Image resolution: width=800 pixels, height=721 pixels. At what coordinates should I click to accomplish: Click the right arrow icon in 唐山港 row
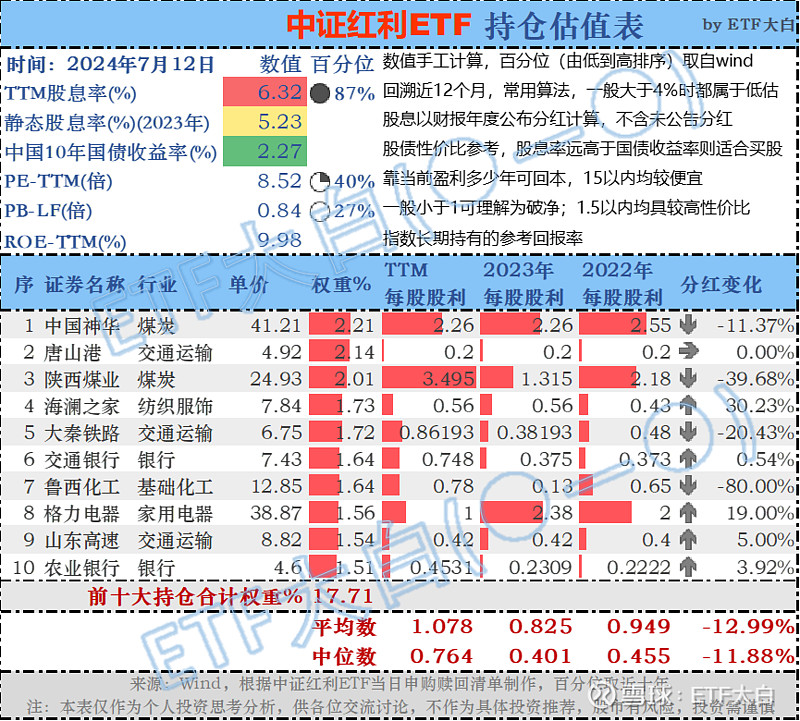click(x=688, y=351)
